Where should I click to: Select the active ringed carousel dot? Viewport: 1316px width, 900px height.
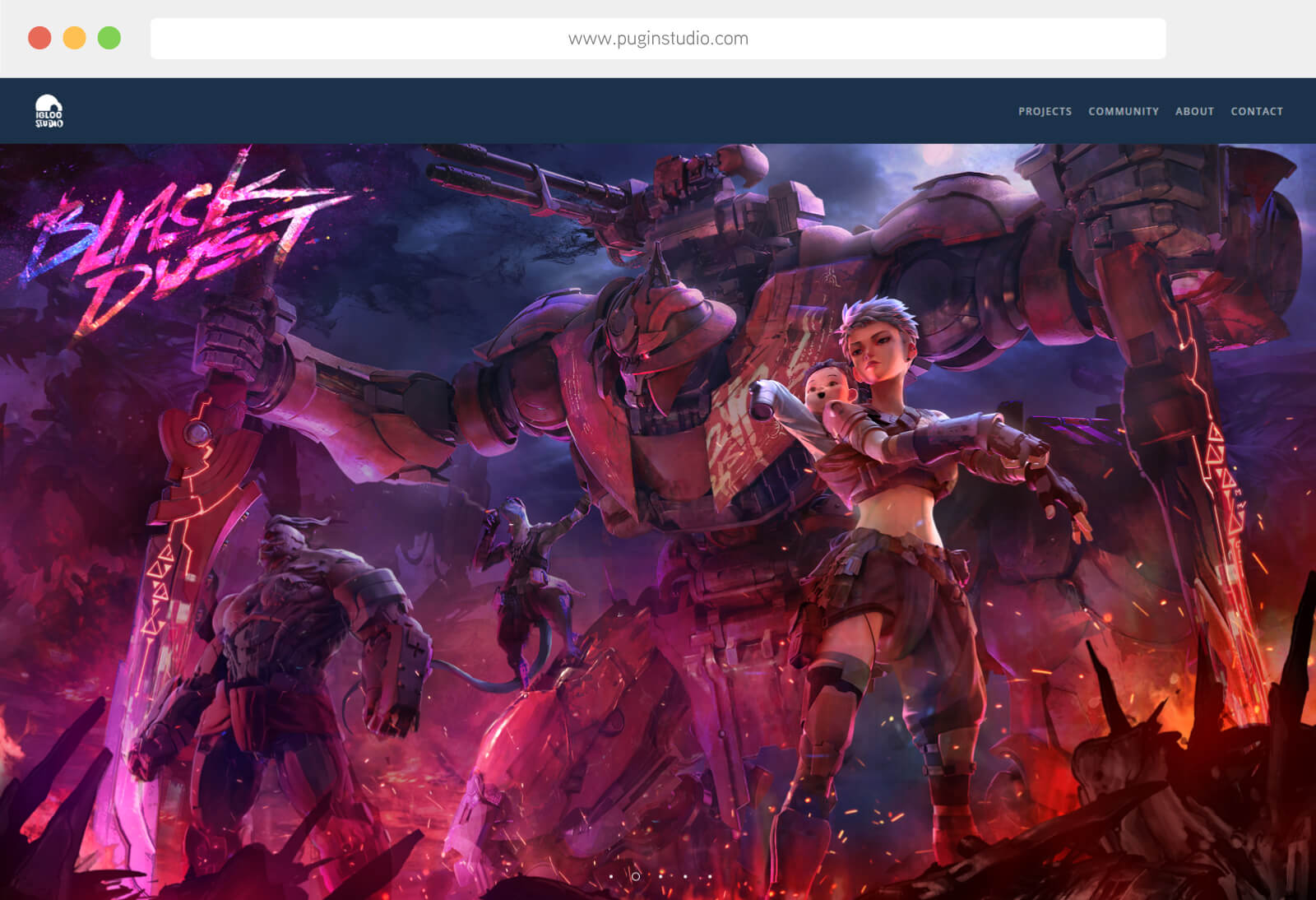click(635, 876)
